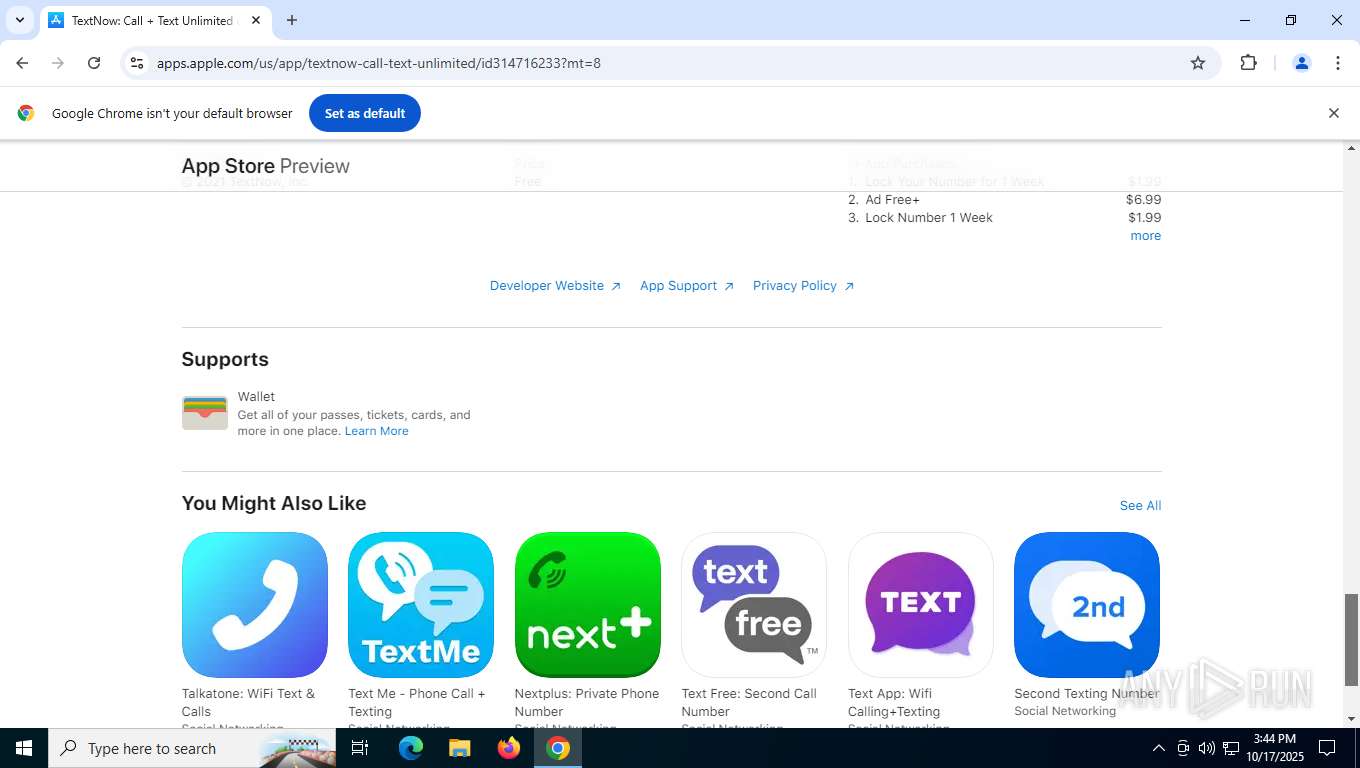Show hidden system tray icons
The height and width of the screenshot is (768, 1360).
coord(1159,748)
